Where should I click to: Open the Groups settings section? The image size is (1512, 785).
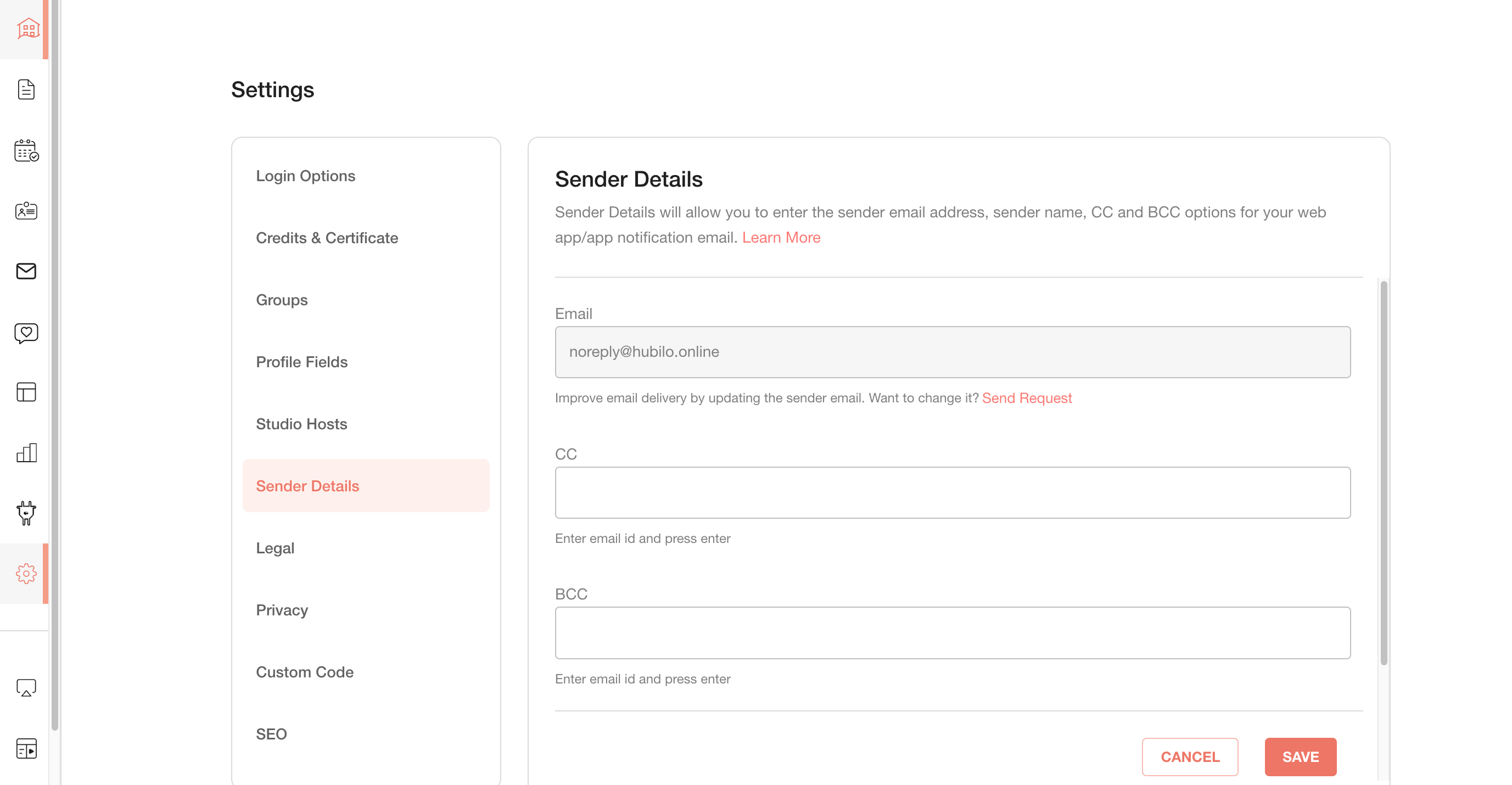point(282,300)
